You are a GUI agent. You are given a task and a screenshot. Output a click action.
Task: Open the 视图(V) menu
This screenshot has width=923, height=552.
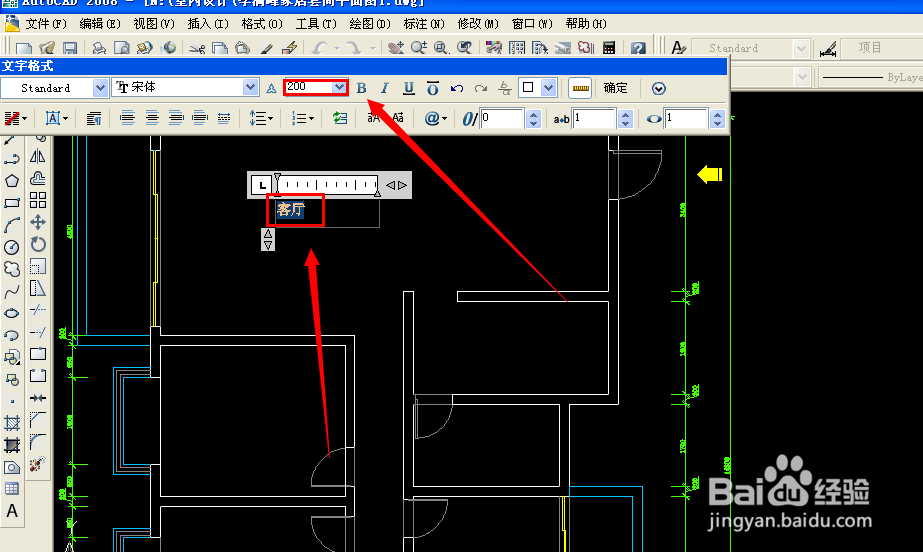coord(154,24)
